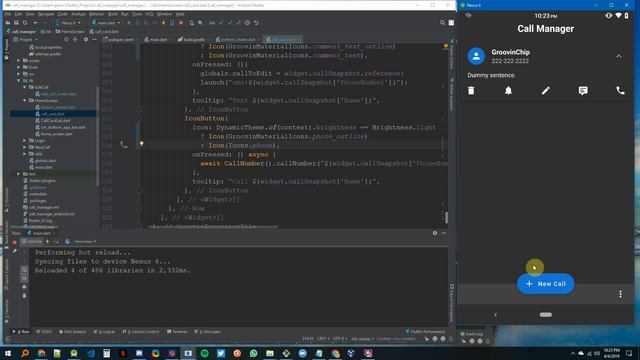Click the toolbar back navigation arrow
Image resolution: width=640 pixels, height=360 pixels.
coord(36,23)
